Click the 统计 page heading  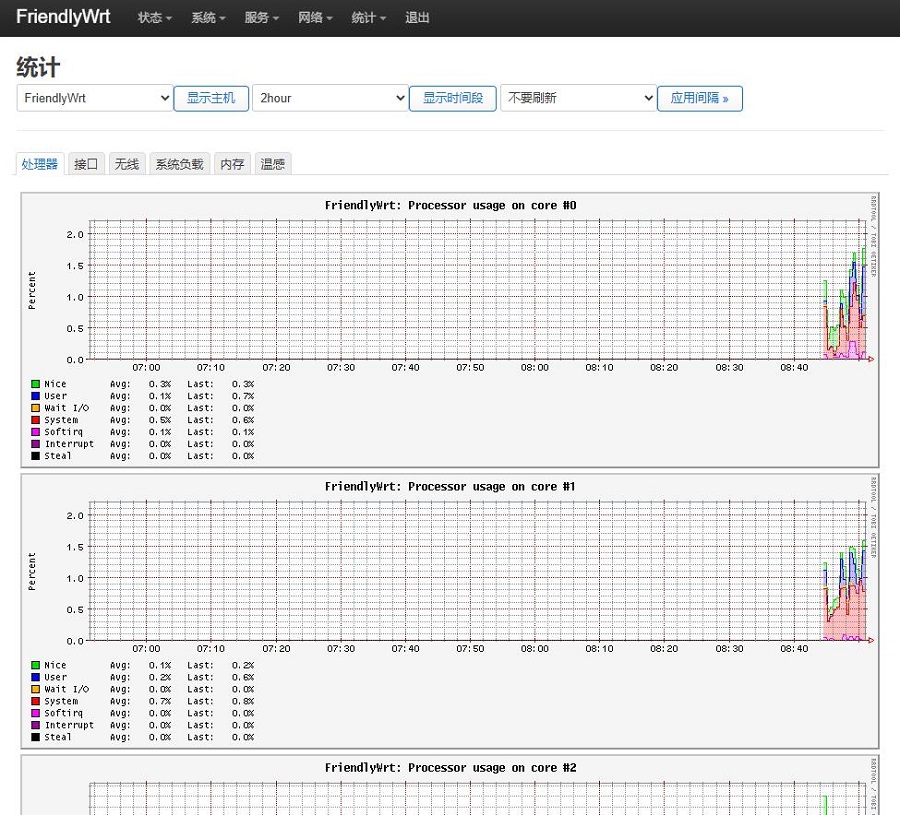[38, 67]
